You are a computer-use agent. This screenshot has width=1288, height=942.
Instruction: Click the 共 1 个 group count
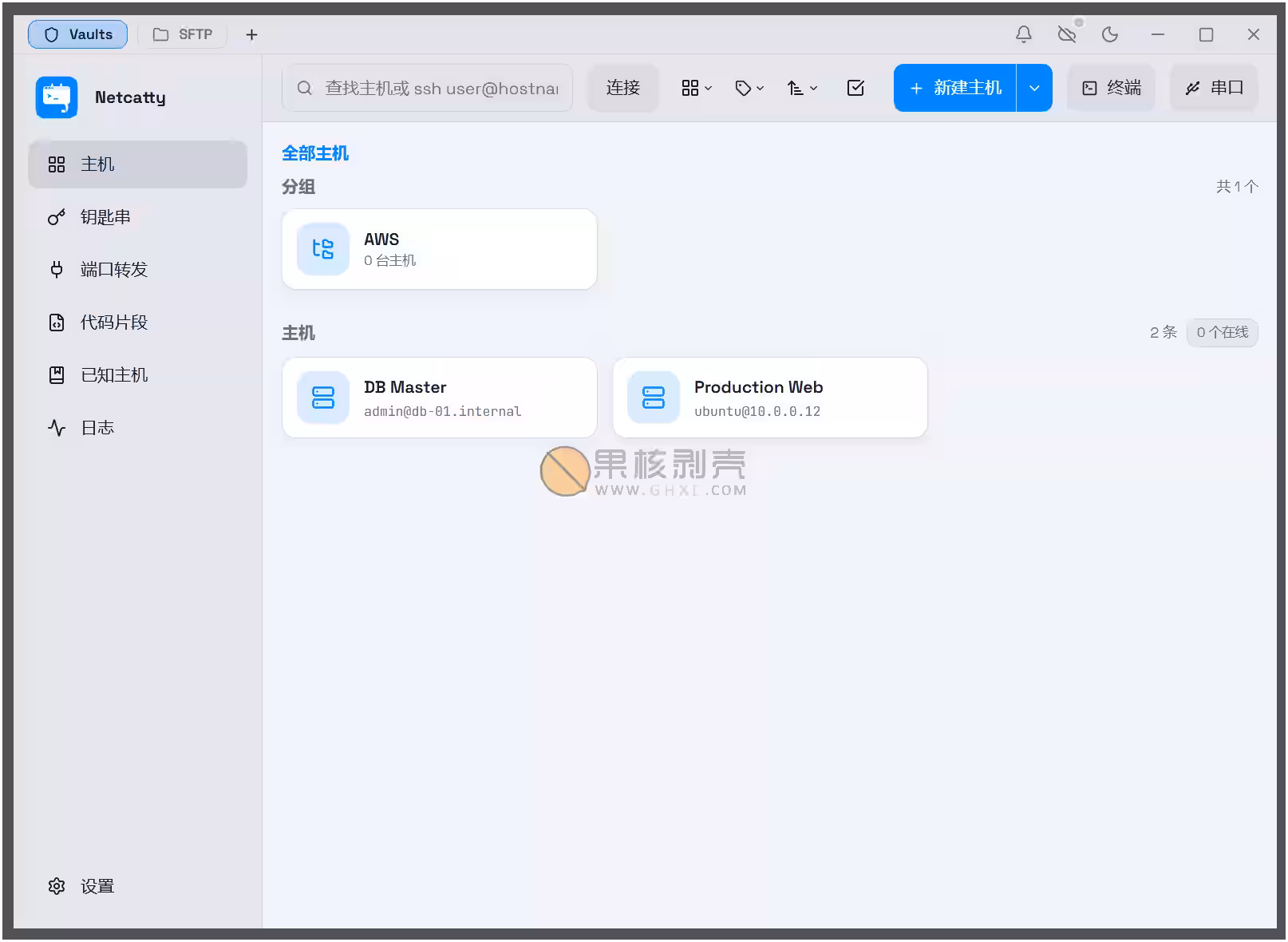coord(1237,187)
